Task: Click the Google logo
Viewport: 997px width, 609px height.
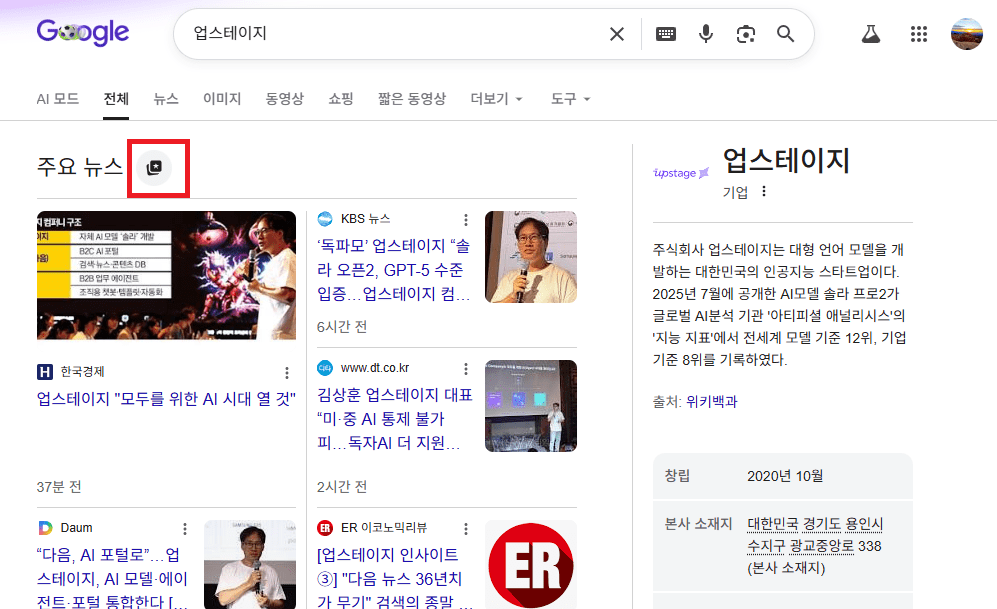Action: point(83,32)
